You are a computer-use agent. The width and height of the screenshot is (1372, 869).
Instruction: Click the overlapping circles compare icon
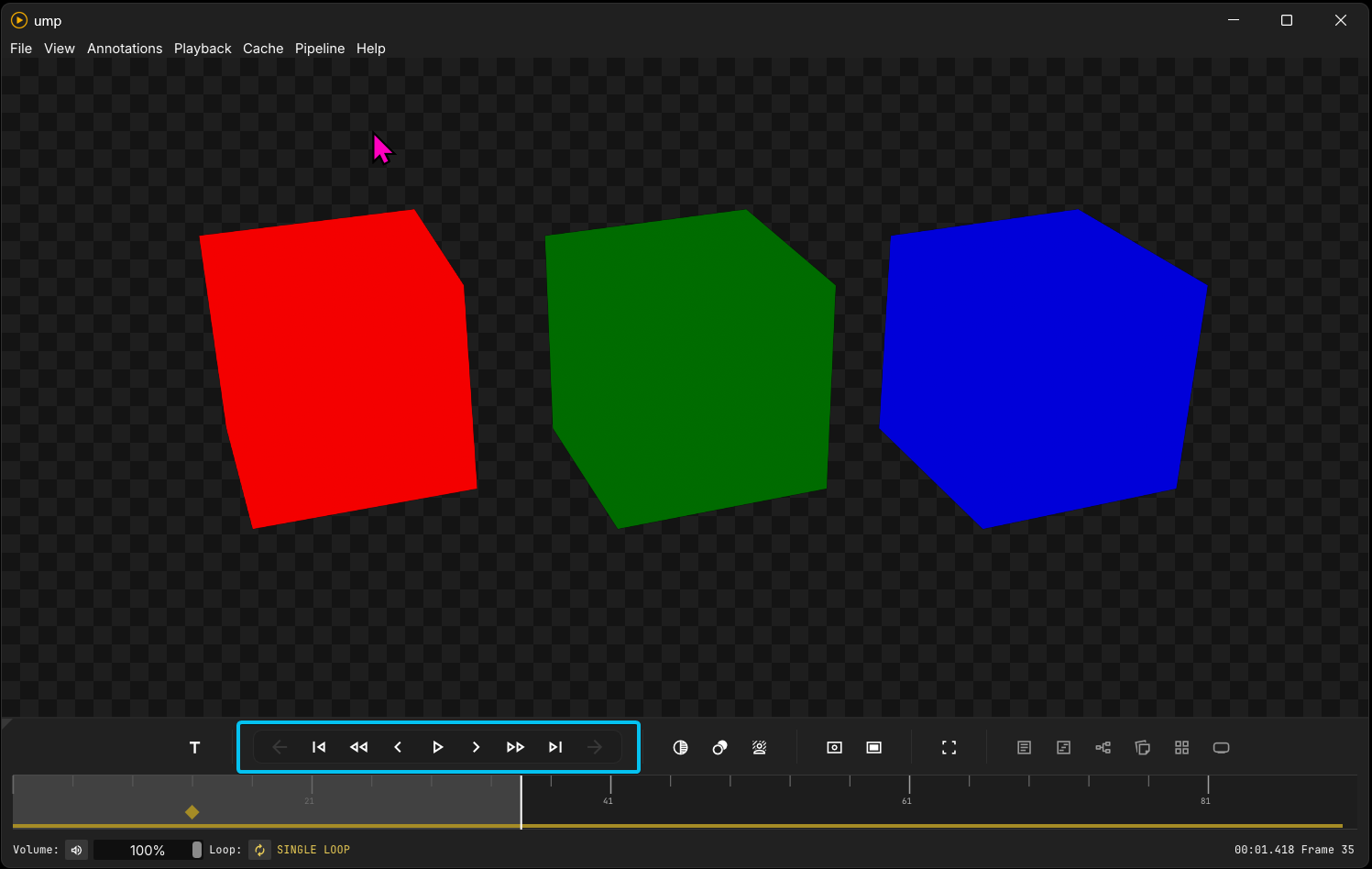pyautogui.click(x=719, y=747)
